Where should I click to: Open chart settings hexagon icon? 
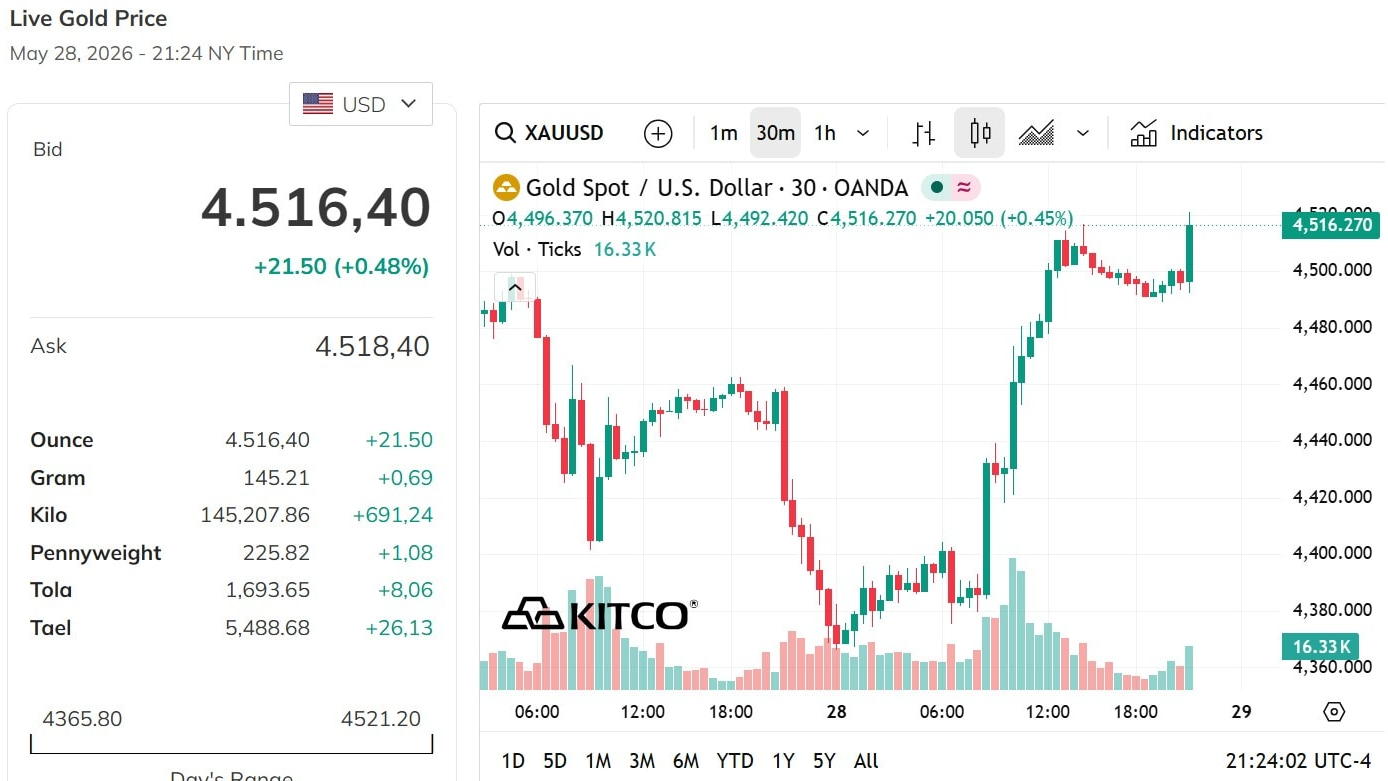pyautogui.click(x=1333, y=712)
